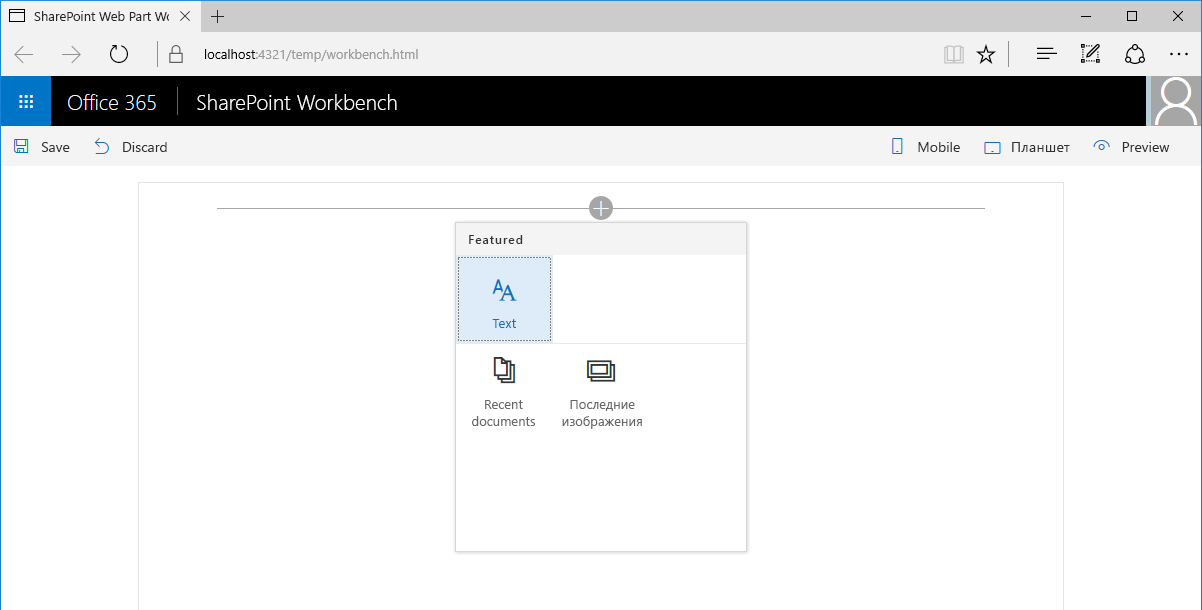Click the Share browser icon
This screenshot has height=610, width=1202.
pos(1135,54)
